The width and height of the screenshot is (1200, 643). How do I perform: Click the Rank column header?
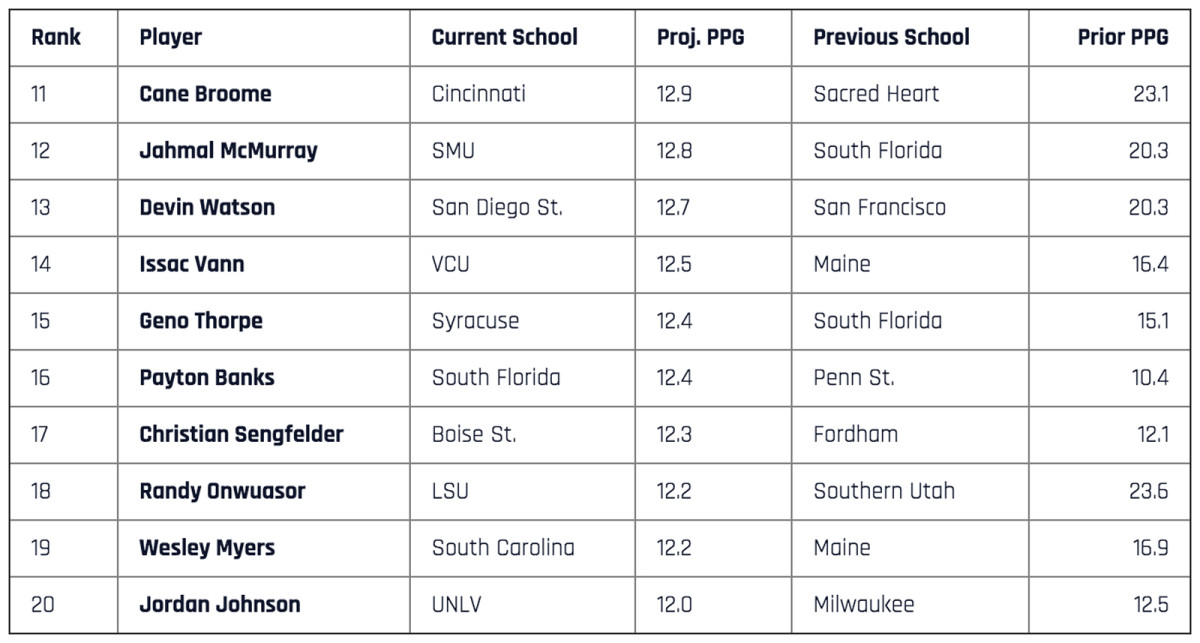[x=56, y=38]
